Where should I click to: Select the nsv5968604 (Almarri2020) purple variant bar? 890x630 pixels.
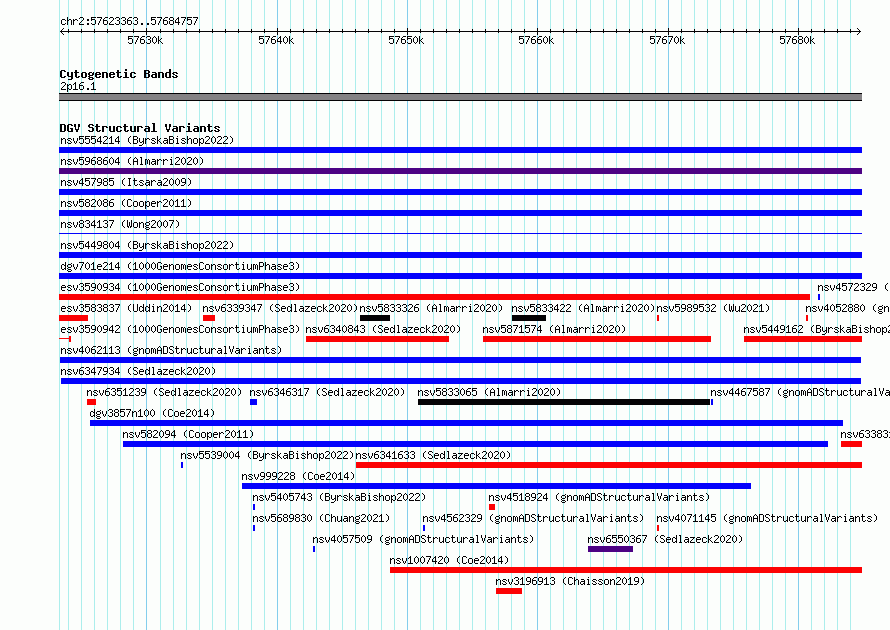pos(460,171)
